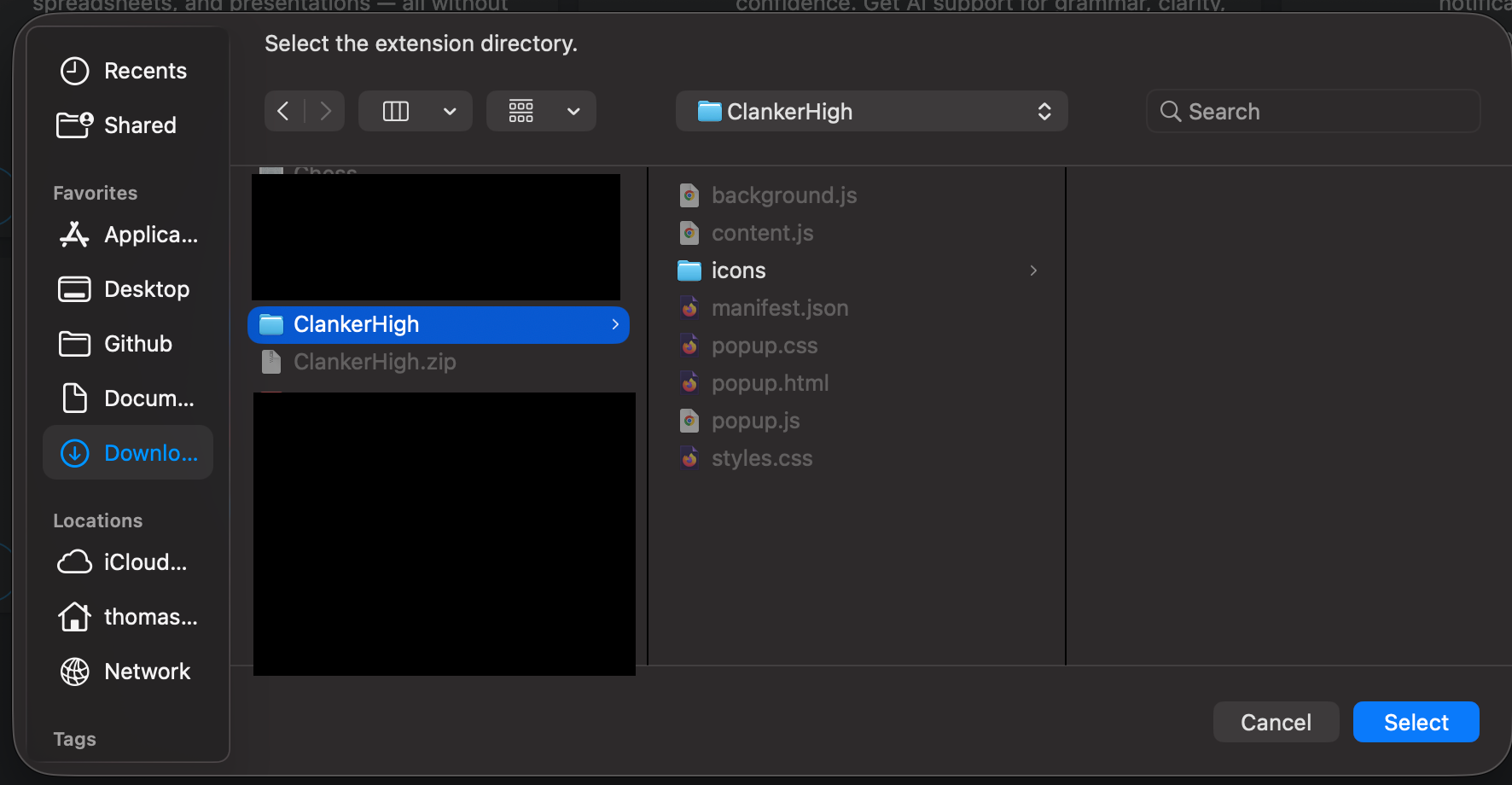The width and height of the screenshot is (1512, 785).
Task: Expand the icons folder chevron
Action: (x=1033, y=270)
